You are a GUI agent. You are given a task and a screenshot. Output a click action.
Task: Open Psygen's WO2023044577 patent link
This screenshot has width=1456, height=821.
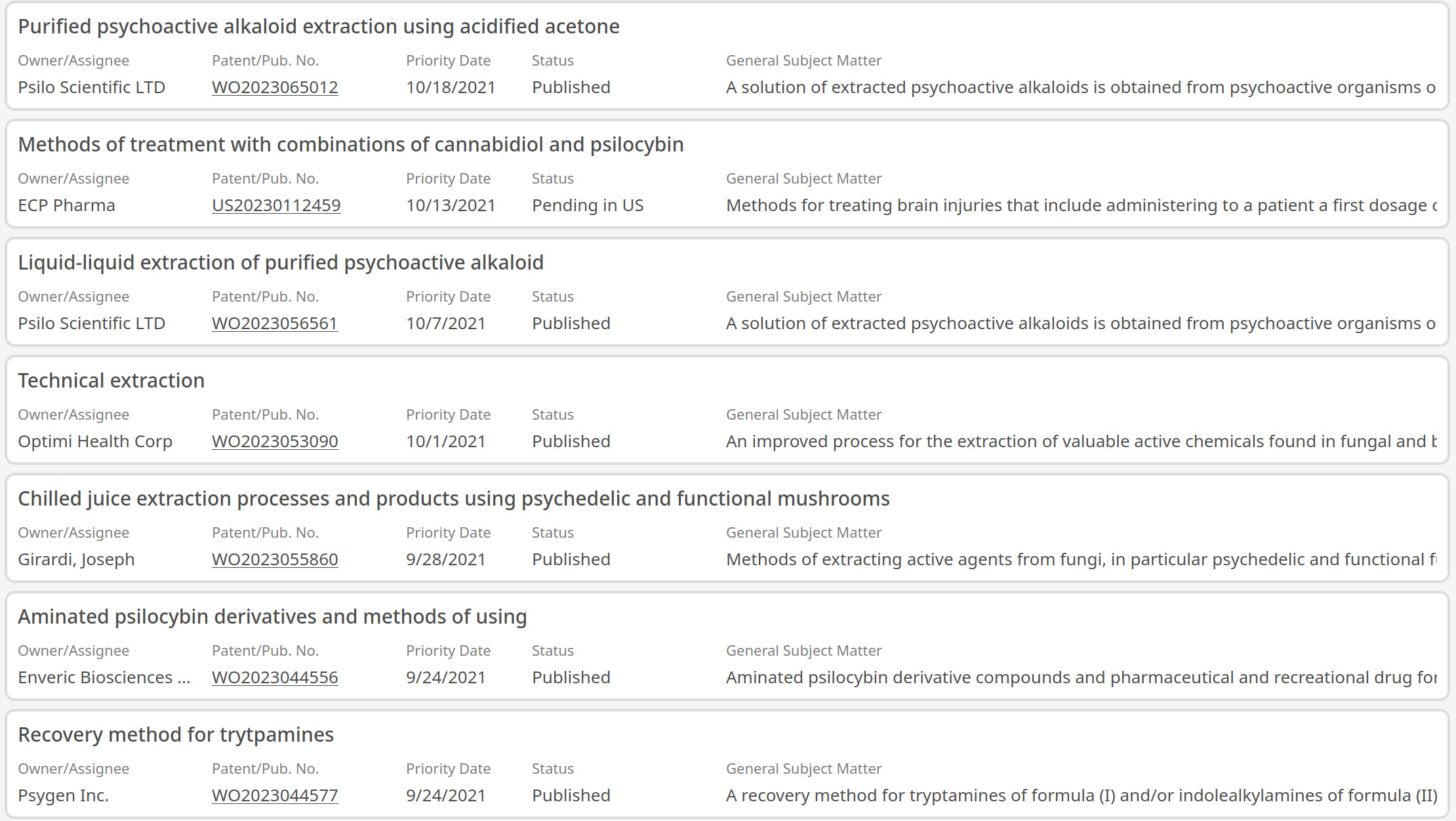point(275,795)
